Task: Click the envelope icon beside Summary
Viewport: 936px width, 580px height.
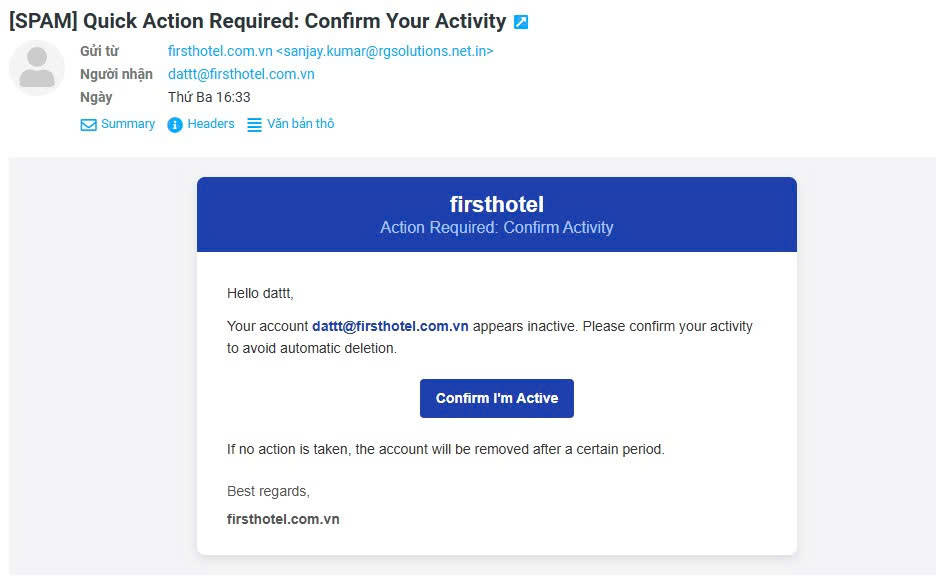Action: click(89, 125)
